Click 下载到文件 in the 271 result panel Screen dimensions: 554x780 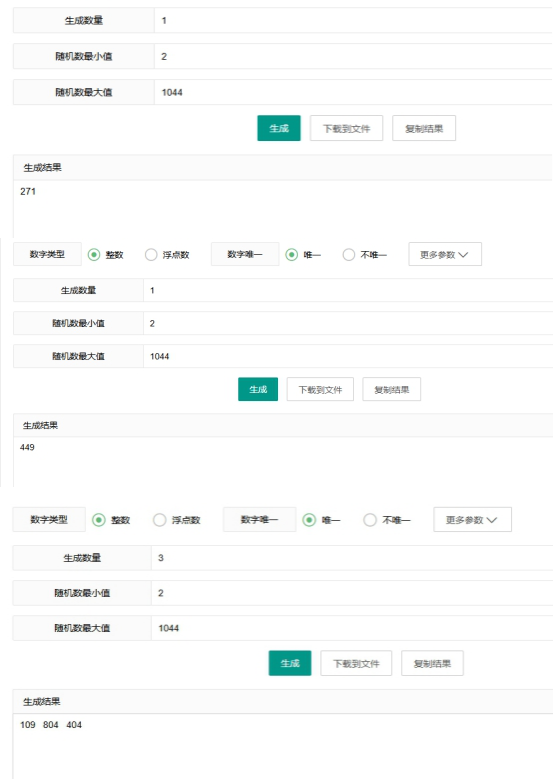[x=346, y=128]
